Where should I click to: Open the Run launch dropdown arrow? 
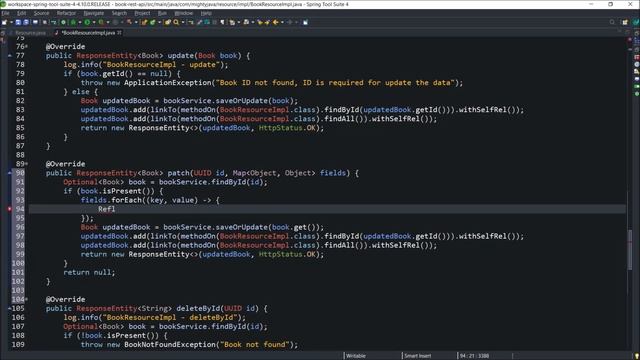(93, 22)
